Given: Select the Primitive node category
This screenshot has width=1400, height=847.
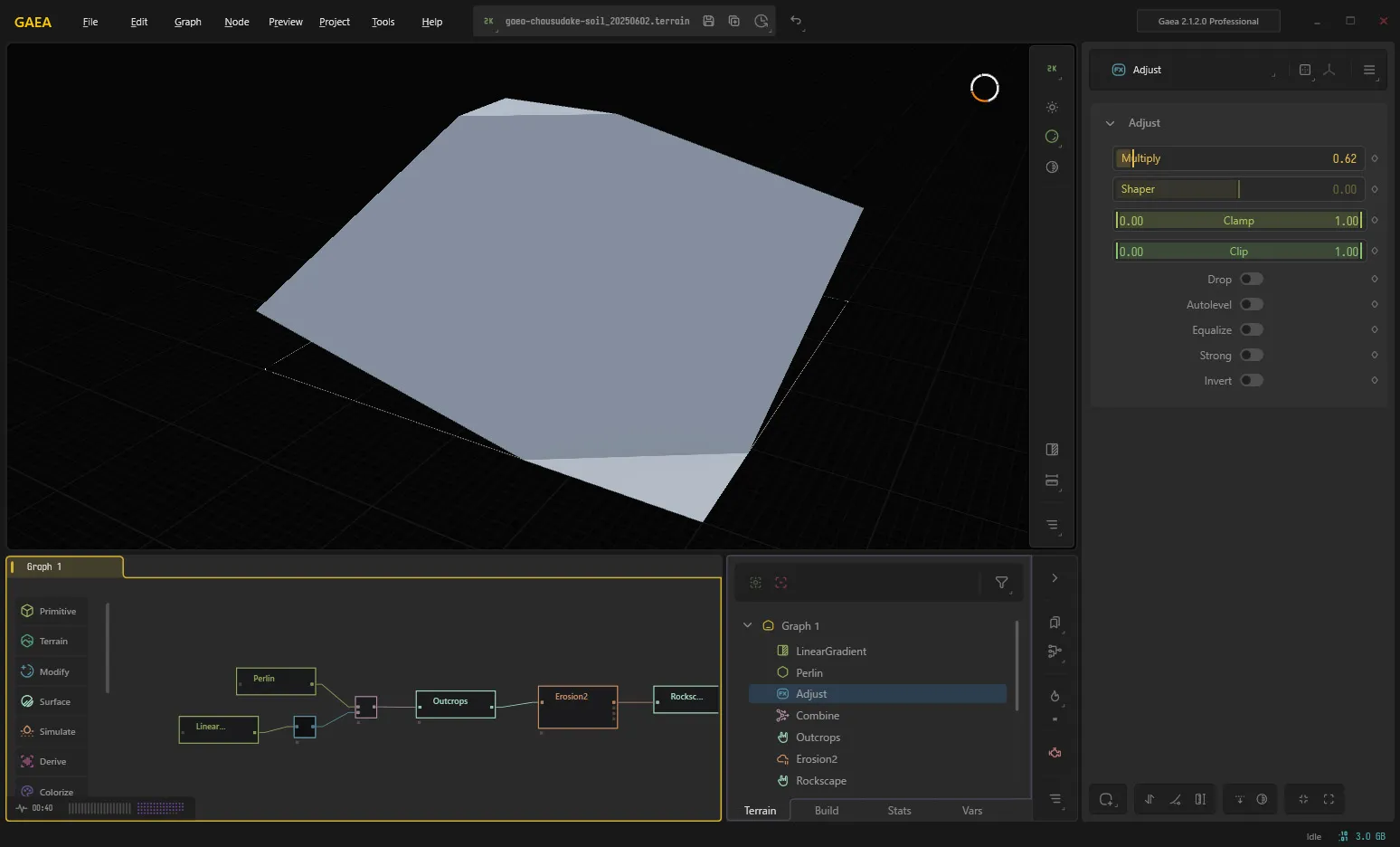Looking at the screenshot, I should click(x=51, y=611).
